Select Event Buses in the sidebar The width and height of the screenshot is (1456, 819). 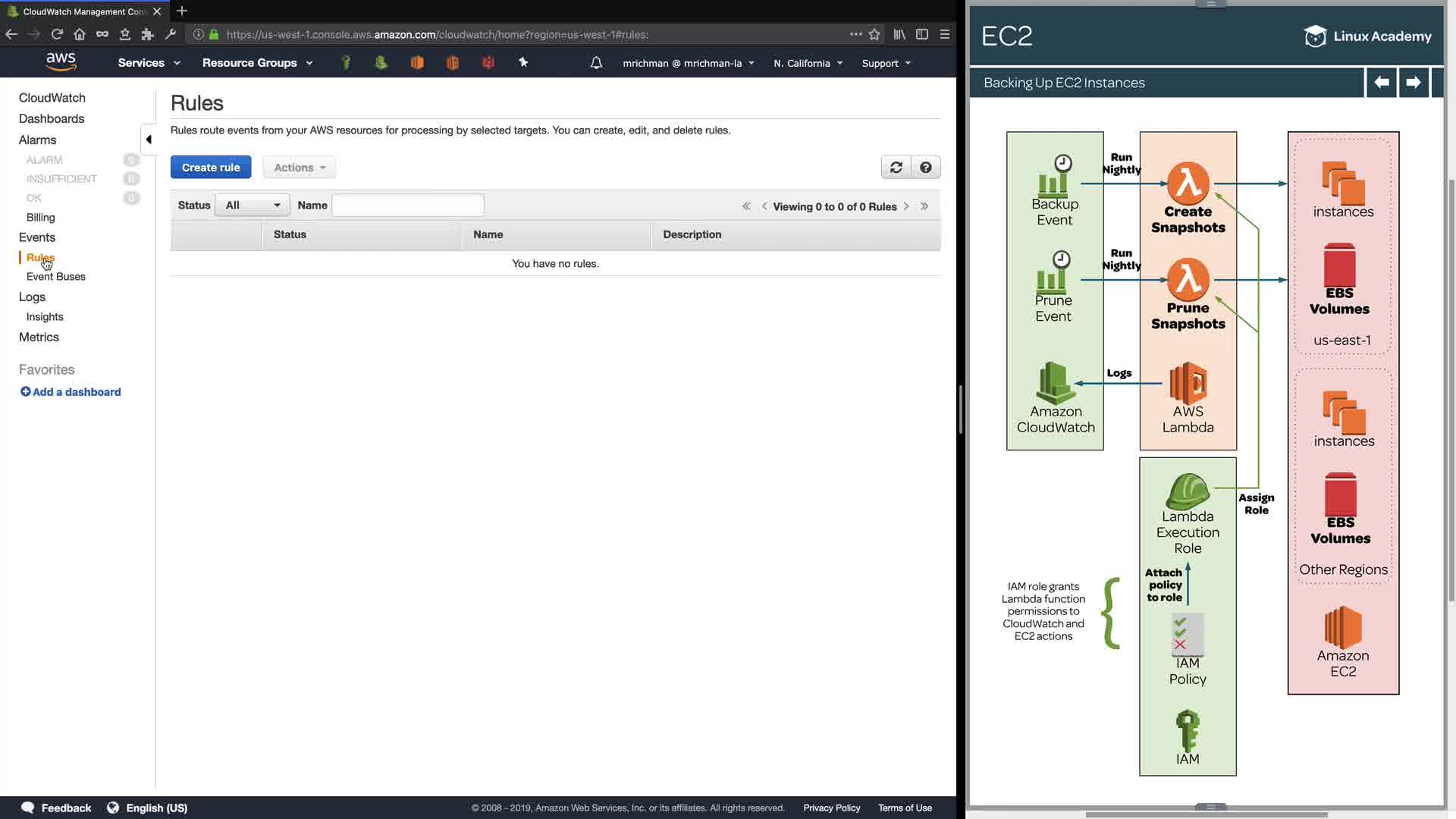tap(55, 277)
